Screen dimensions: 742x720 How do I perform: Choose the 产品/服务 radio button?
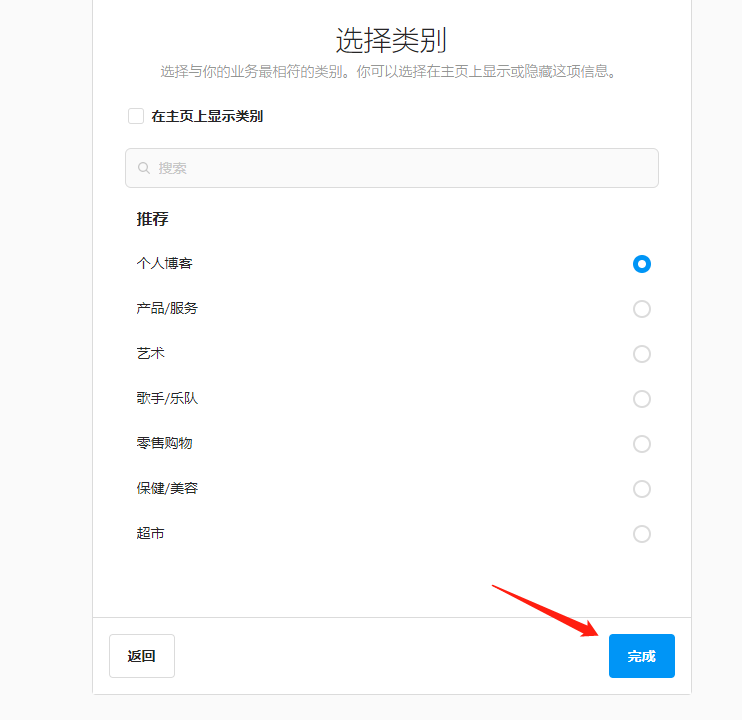642,309
